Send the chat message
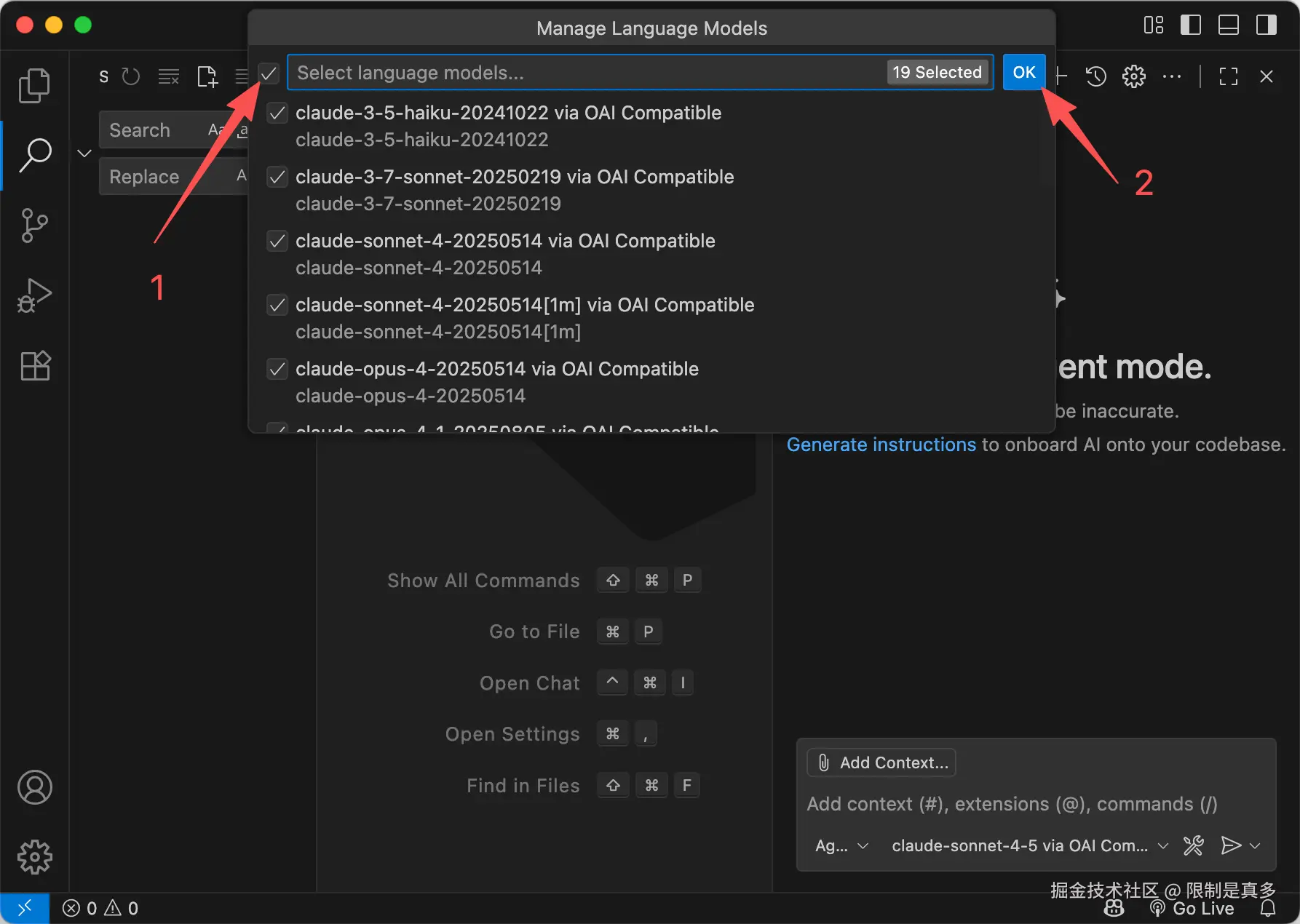The image size is (1300, 924). coord(1230,845)
